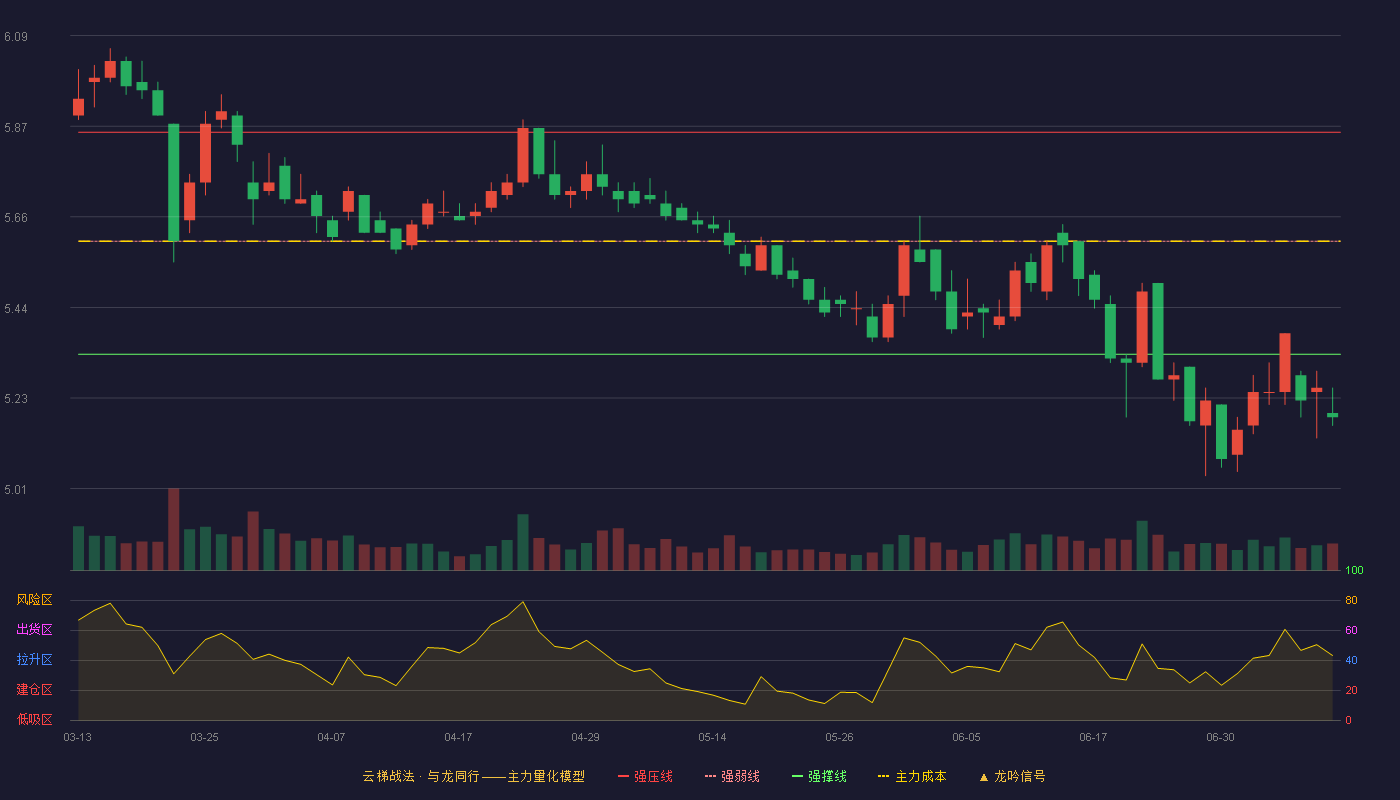This screenshot has width=1400, height=800.
Task: Toggle the 强撑线 legend item
Action: click(819, 776)
